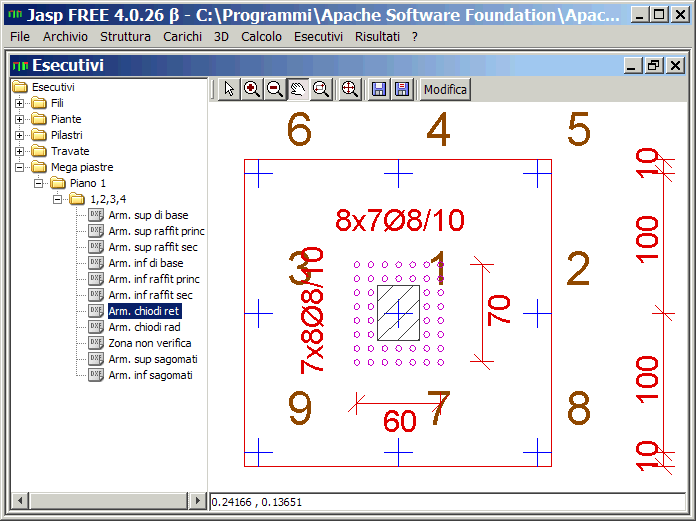Image resolution: width=696 pixels, height=521 pixels.
Task: Click DXF icon beside Zona non verifica
Action: coord(96,343)
